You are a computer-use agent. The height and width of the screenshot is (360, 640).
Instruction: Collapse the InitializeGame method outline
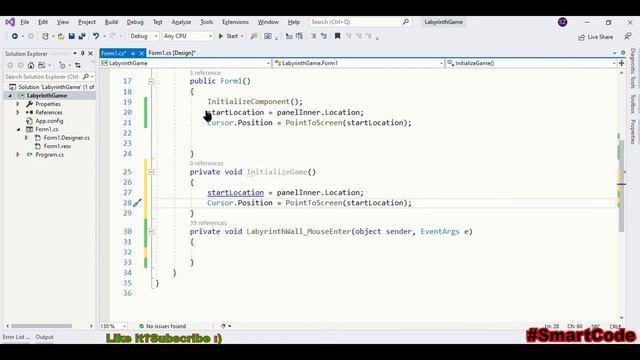151,172
